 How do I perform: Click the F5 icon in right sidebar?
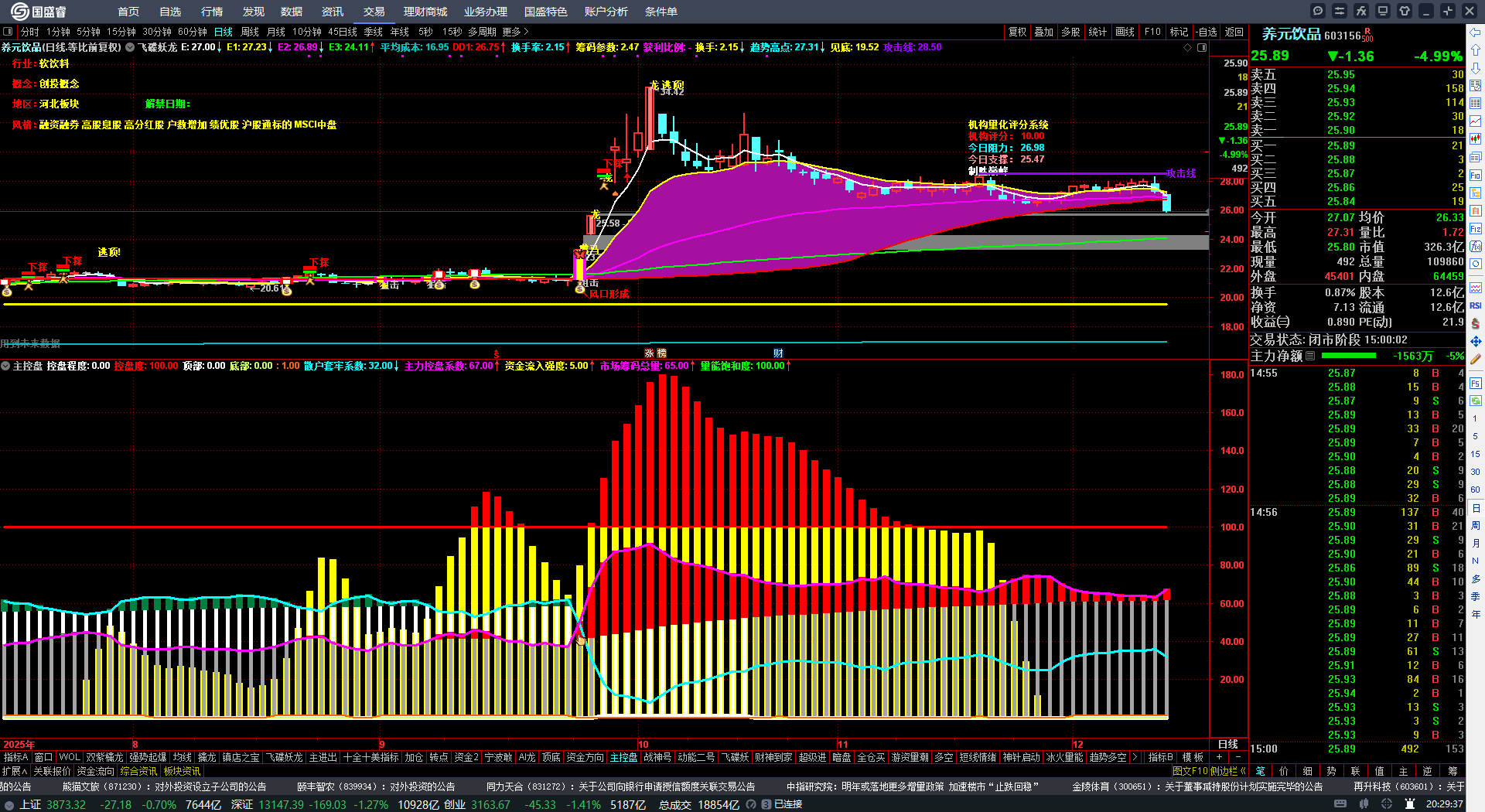[x=1476, y=383]
